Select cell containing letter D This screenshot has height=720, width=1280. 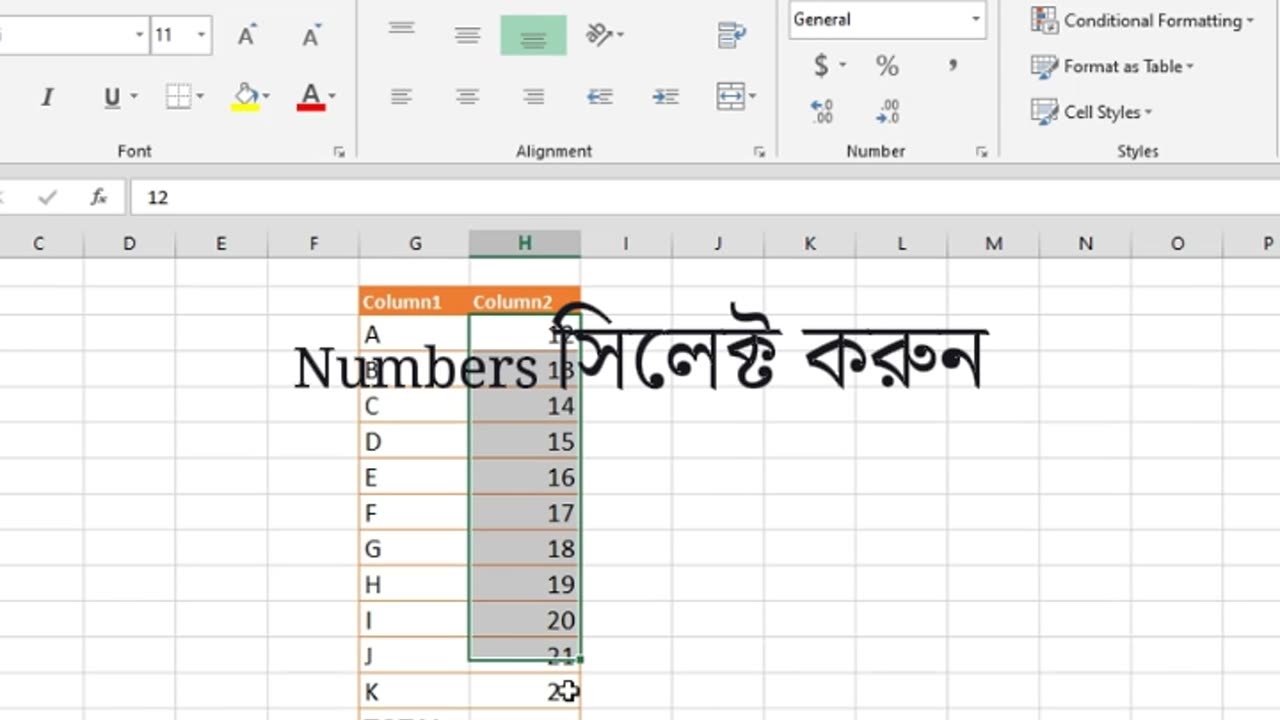(414, 442)
